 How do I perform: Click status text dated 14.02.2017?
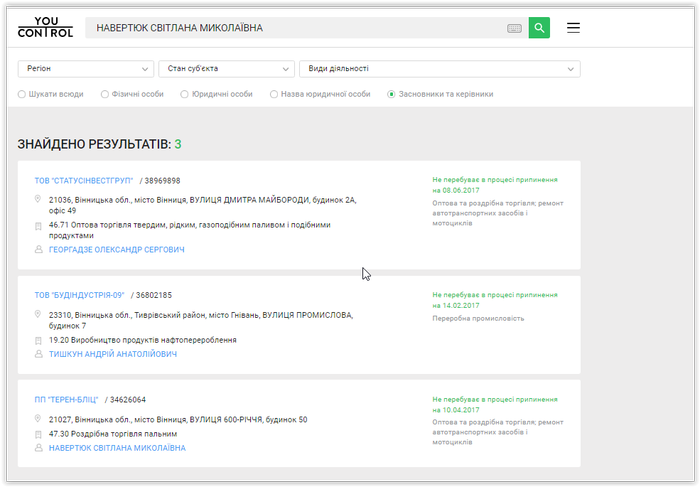(495, 300)
